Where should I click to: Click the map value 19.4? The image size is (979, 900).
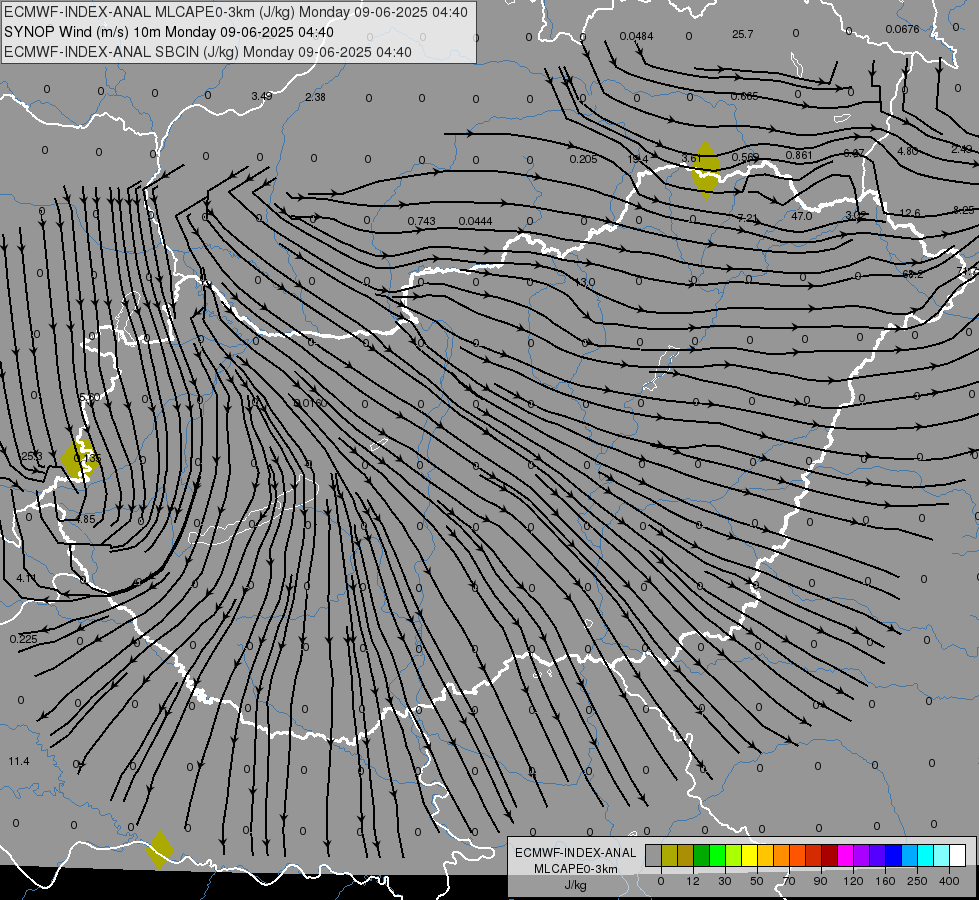(637, 159)
